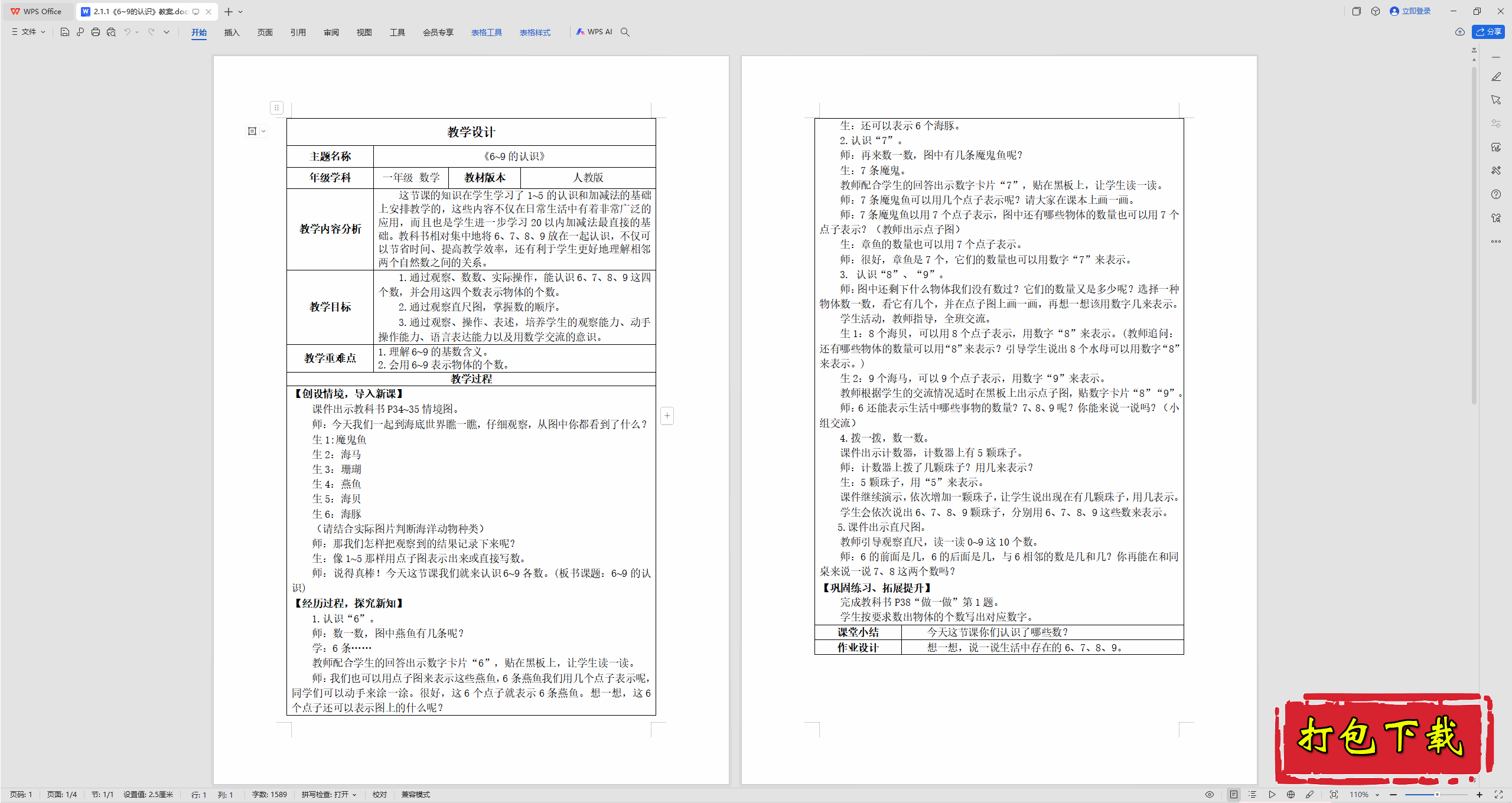Open Print Preview from quick toolbar
Screen dimensions: 1512x803
coord(111,32)
